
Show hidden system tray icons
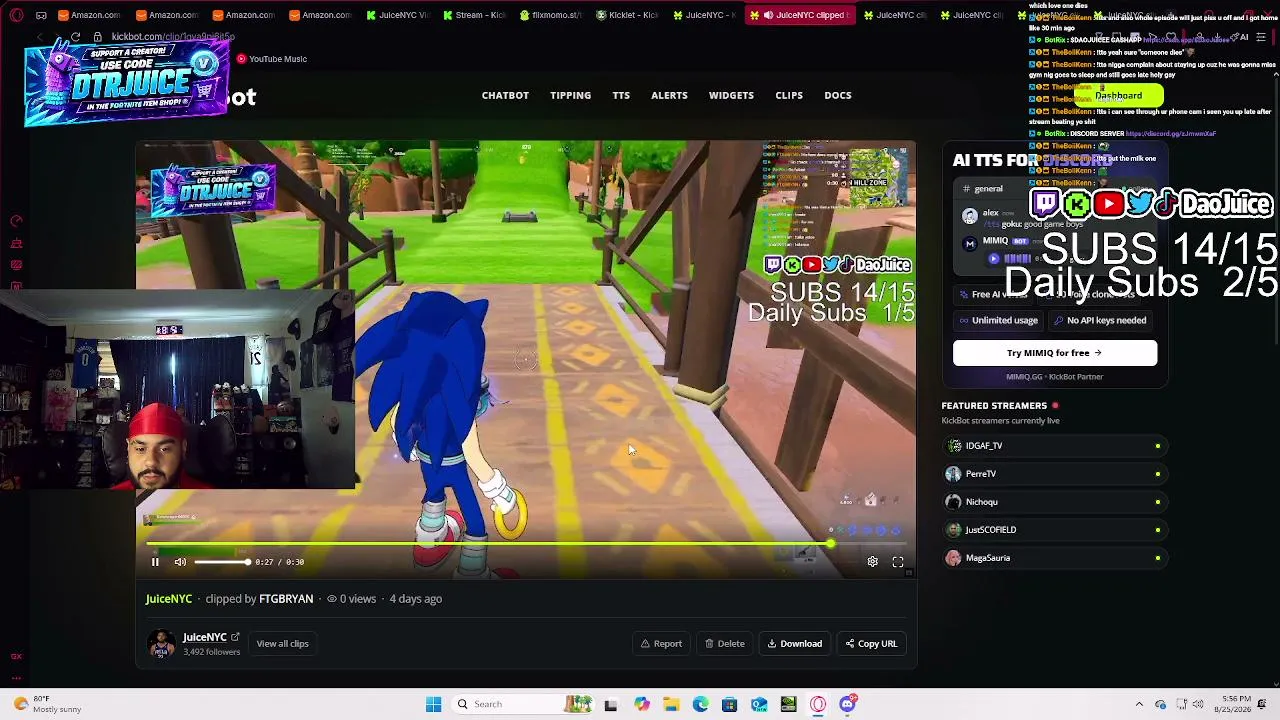[x=1139, y=704]
